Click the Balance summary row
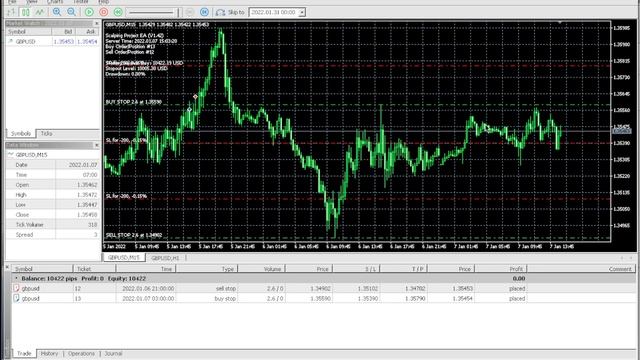640x360 pixels. pos(324,278)
